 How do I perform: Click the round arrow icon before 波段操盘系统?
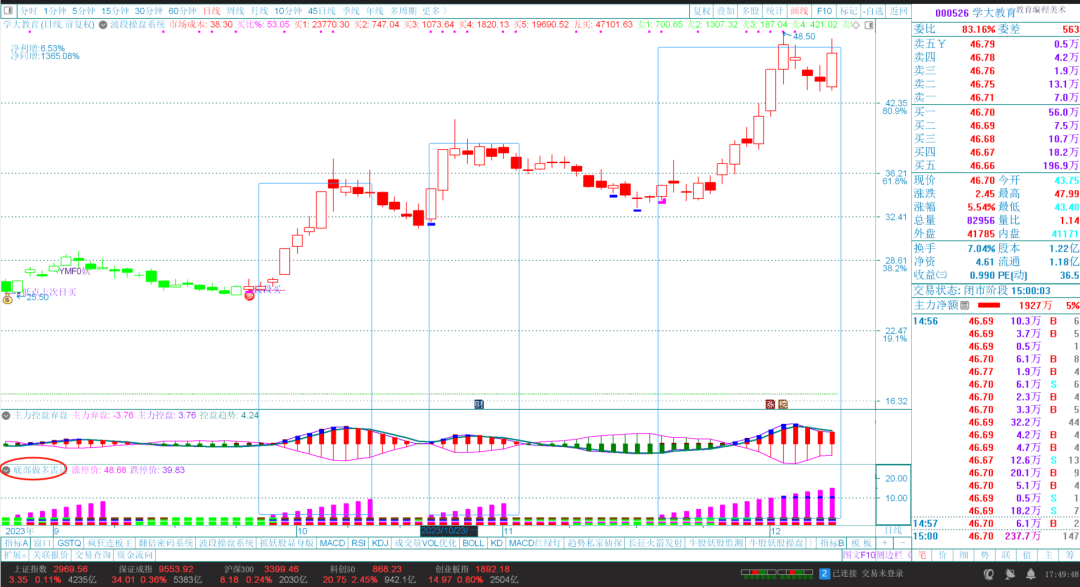pyautogui.click(x=103, y=25)
